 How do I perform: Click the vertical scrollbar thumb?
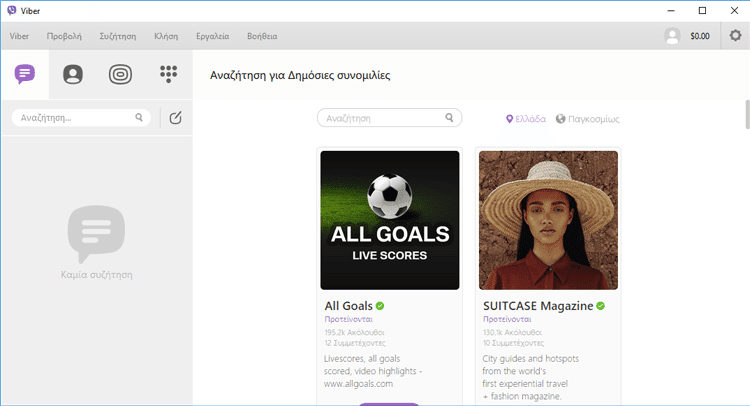pyautogui.click(x=748, y=114)
